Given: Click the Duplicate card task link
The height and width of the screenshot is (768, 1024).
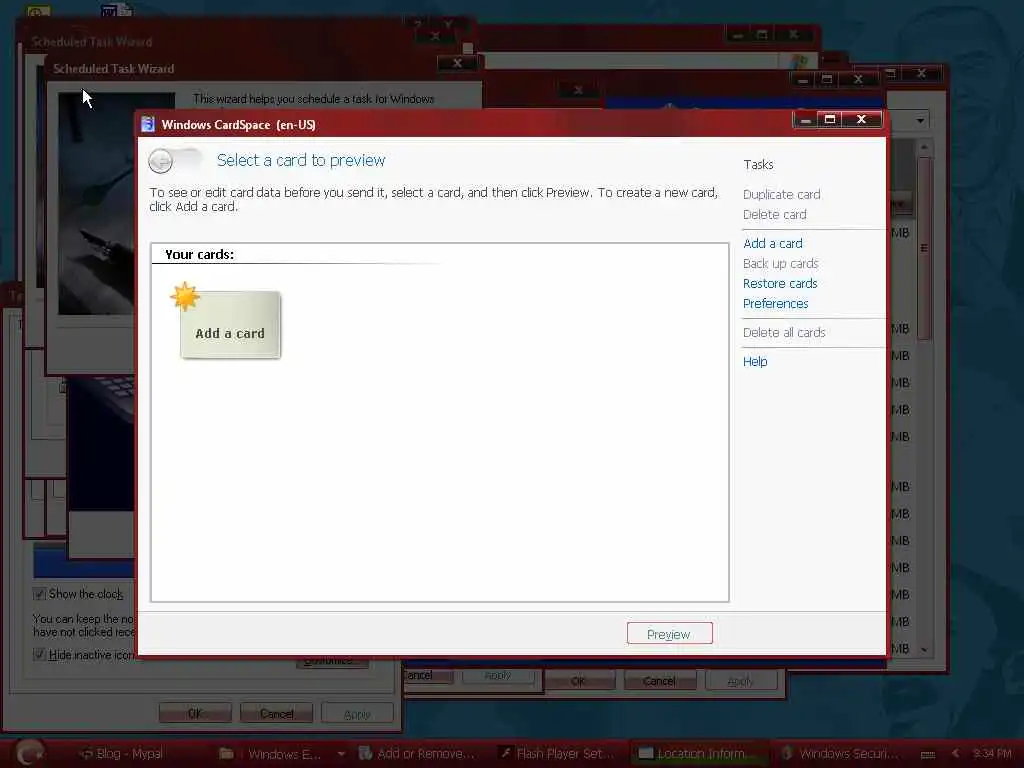Looking at the screenshot, I should 781,195.
